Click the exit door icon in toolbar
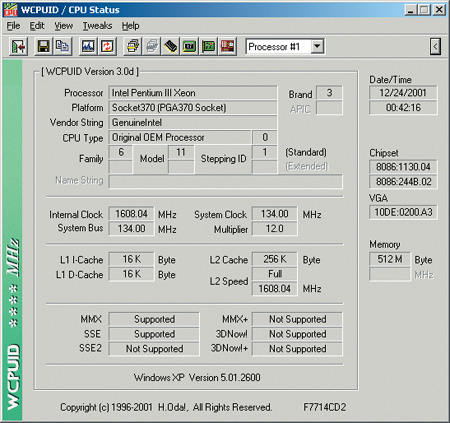The height and width of the screenshot is (423, 450). (18, 46)
